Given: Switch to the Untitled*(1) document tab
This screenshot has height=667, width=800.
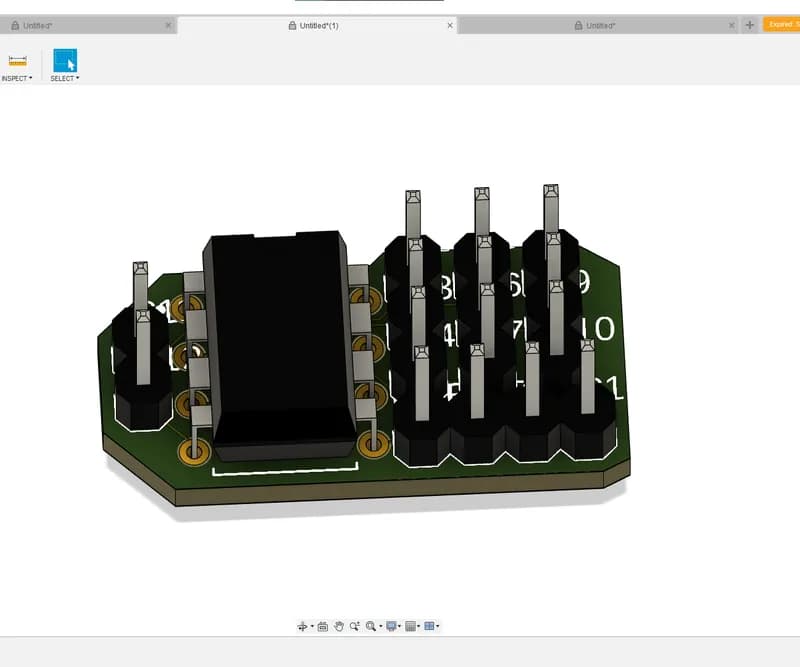Looking at the screenshot, I should [320, 25].
